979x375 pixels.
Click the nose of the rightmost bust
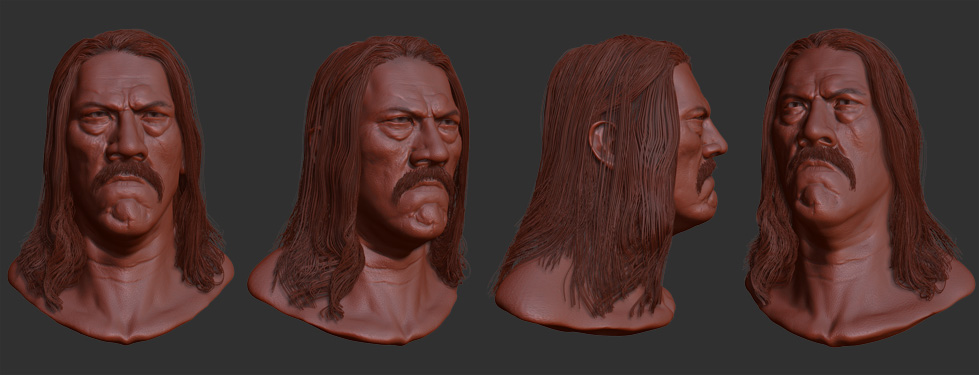(818, 125)
